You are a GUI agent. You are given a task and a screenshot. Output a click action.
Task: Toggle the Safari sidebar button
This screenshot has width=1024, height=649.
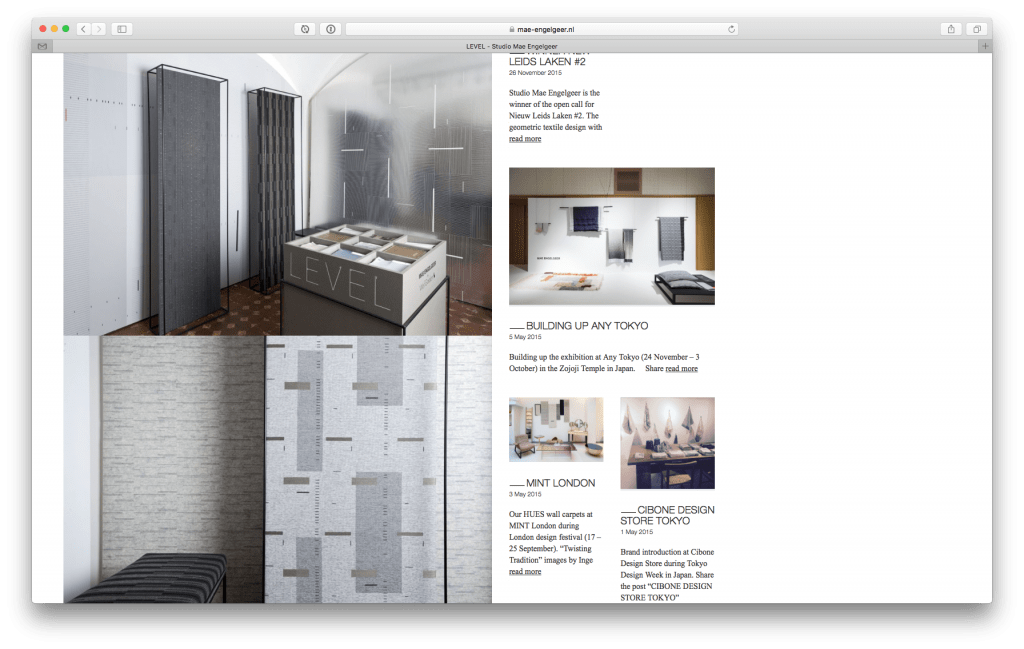122,29
